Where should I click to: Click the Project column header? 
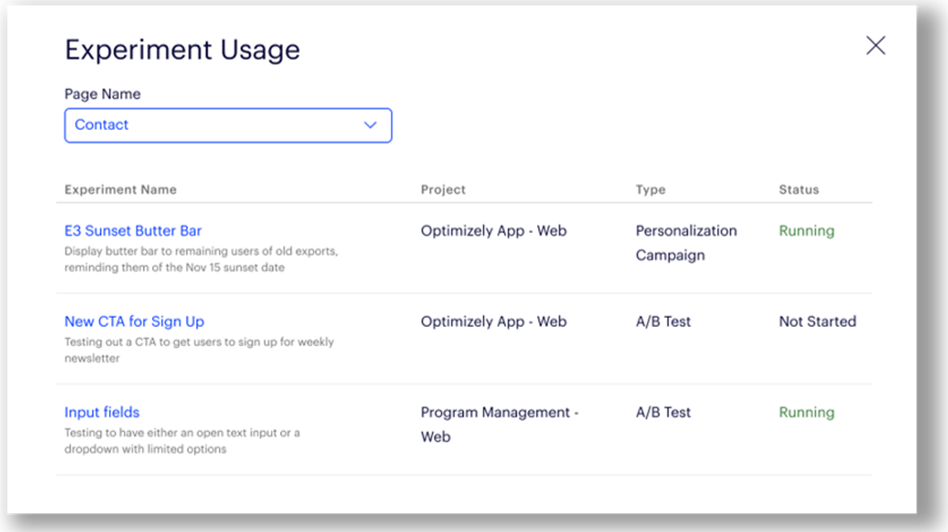tap(443, 189)
